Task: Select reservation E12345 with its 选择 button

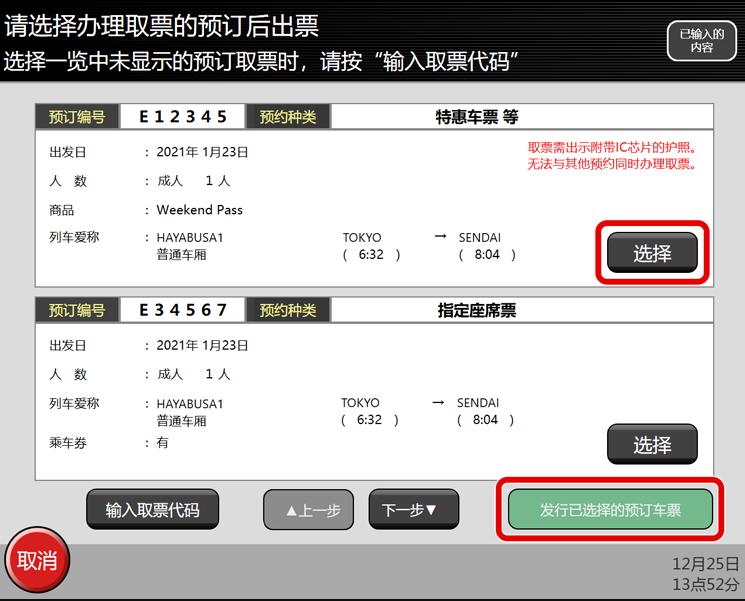Action: tap(652, 253)
